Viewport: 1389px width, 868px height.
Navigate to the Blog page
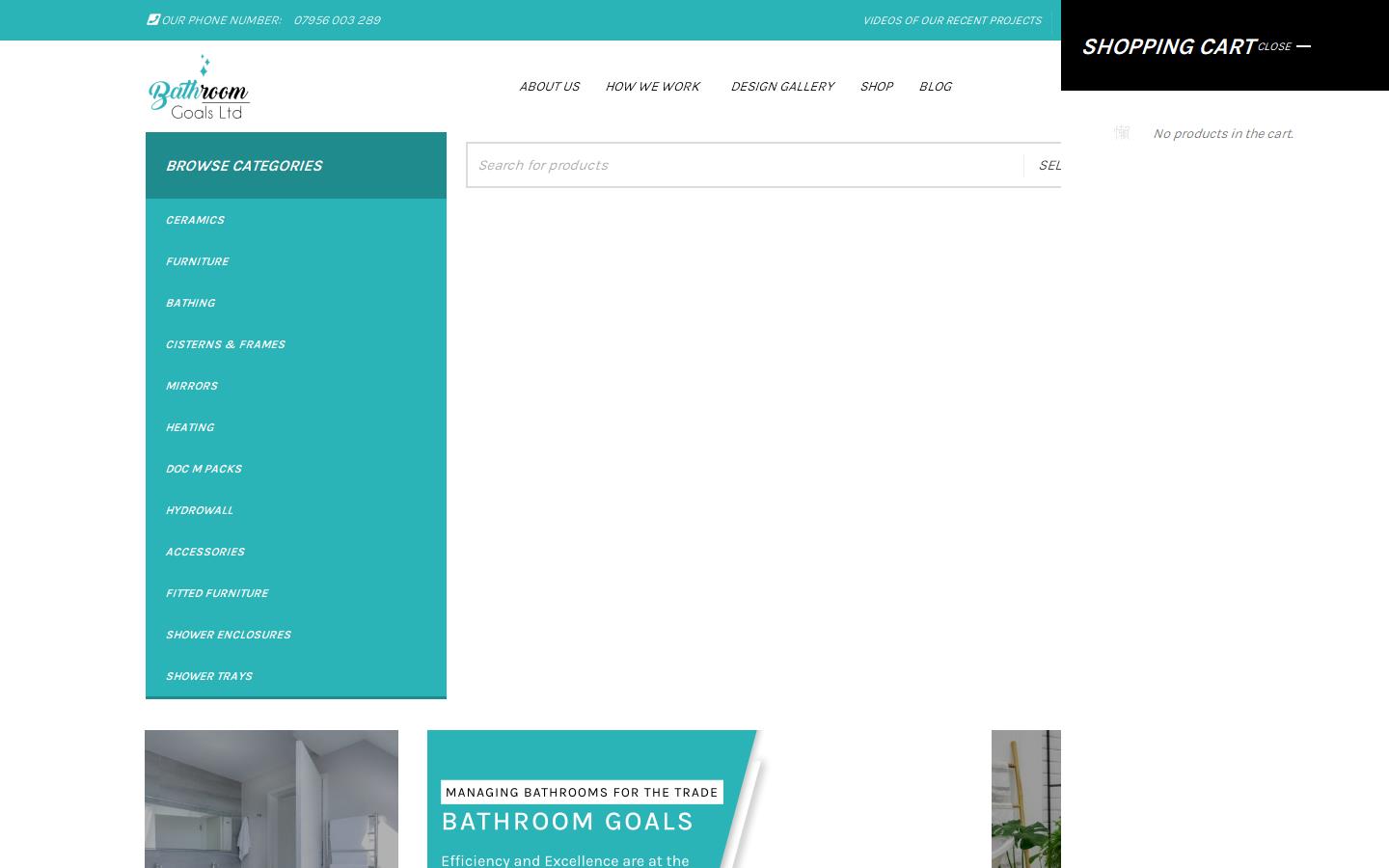point(935,87)
